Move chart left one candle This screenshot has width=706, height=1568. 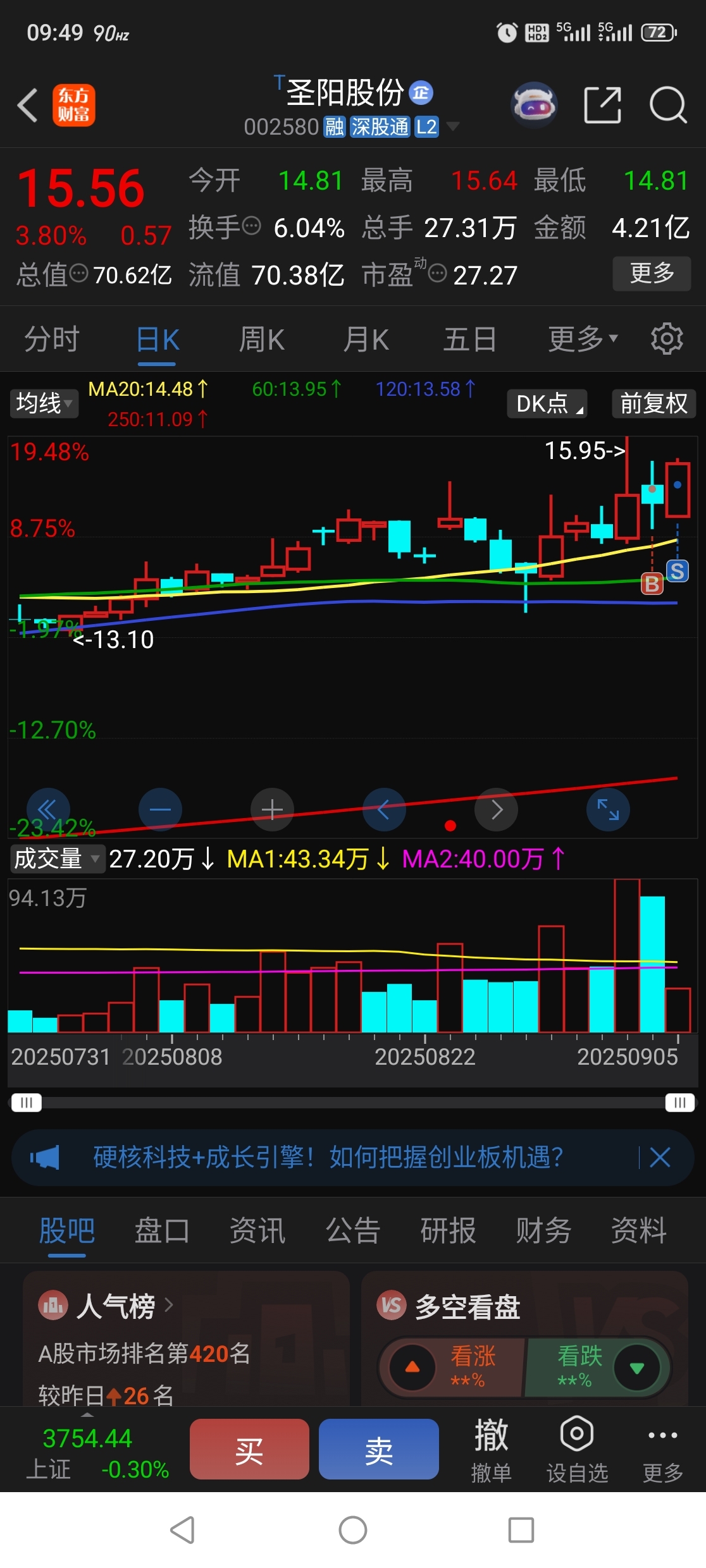tap(384, 809)
